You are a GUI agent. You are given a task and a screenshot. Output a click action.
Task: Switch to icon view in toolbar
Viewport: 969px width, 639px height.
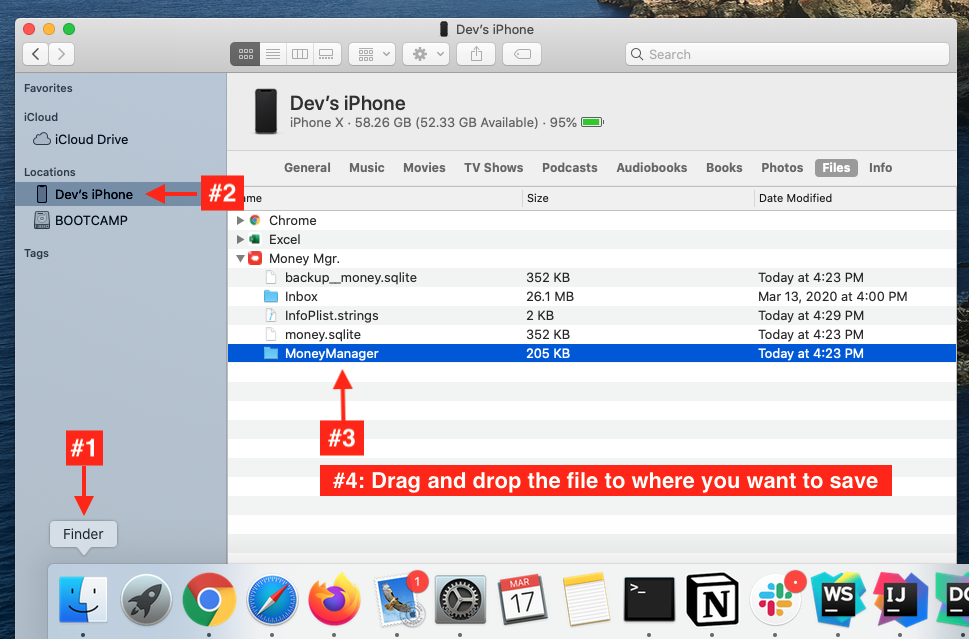tap(245, 54)
